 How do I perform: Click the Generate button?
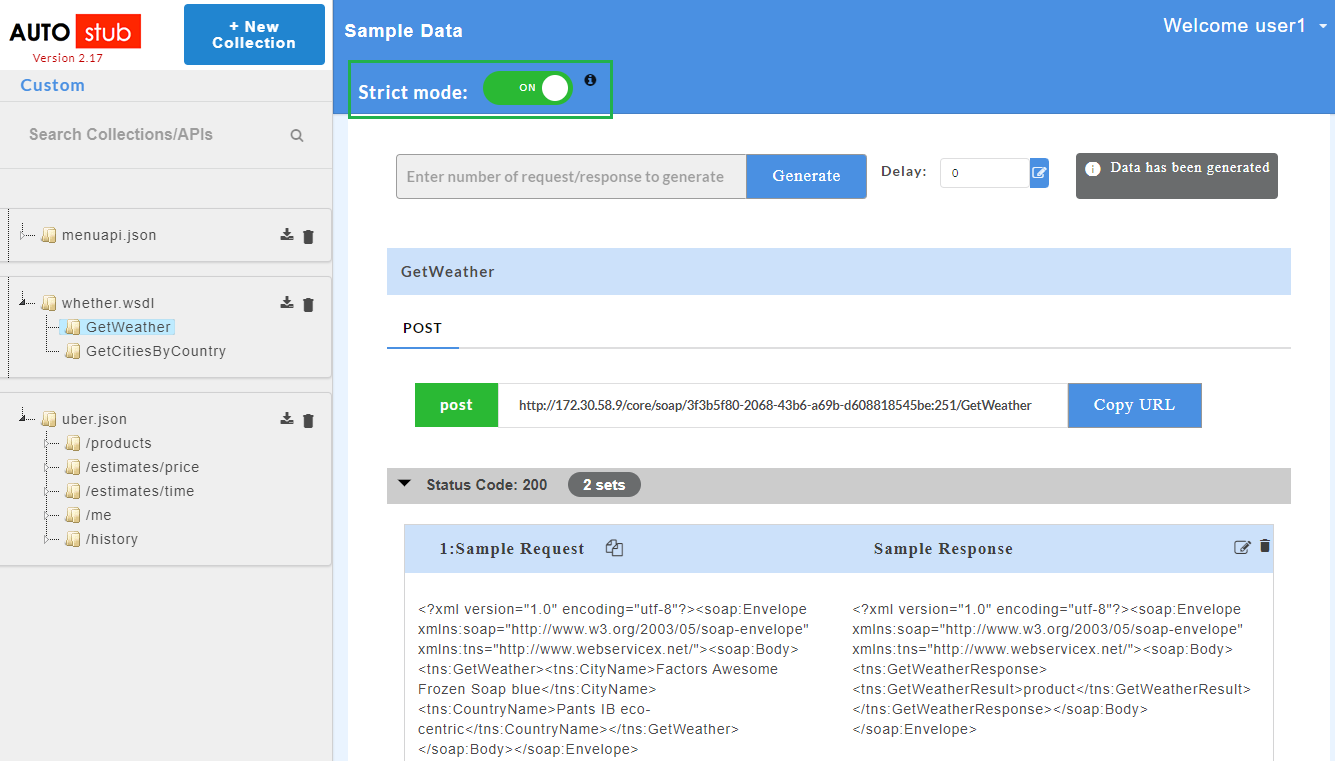tap(806, 176)
